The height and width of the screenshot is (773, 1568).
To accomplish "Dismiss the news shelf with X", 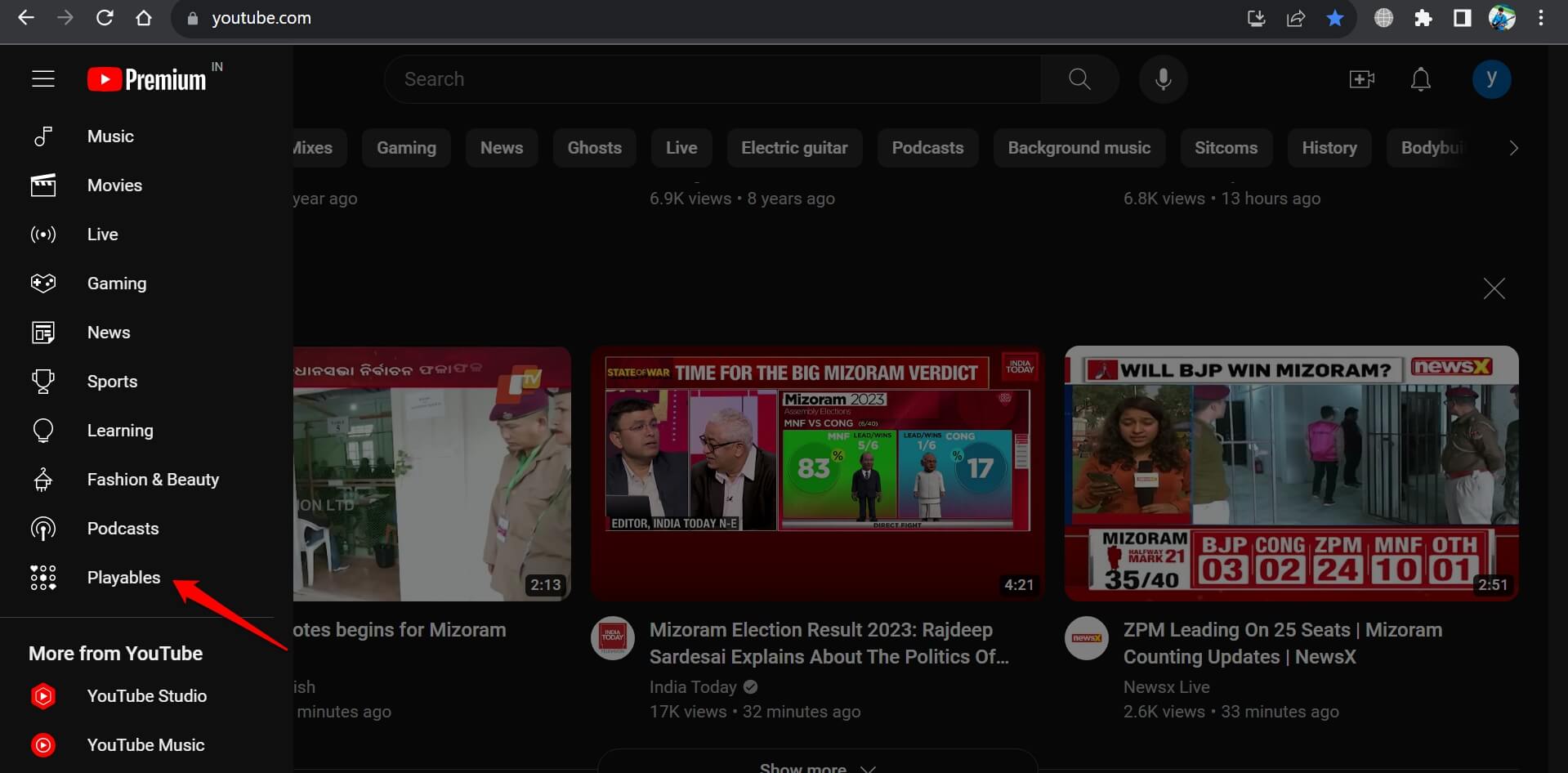I will click(x=1494, y=288).
